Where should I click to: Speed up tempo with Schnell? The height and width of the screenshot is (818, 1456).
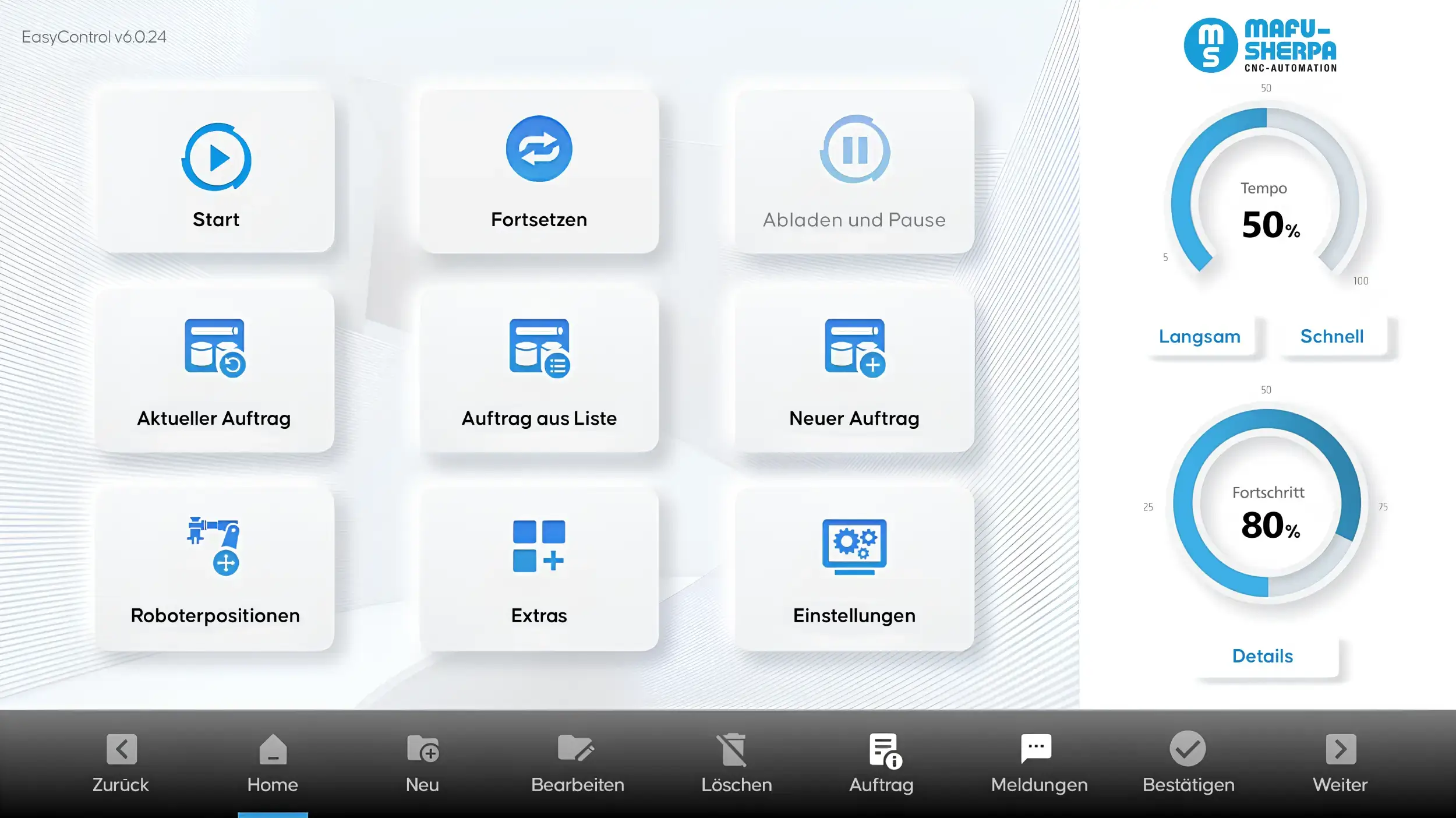pos(1331,337)
